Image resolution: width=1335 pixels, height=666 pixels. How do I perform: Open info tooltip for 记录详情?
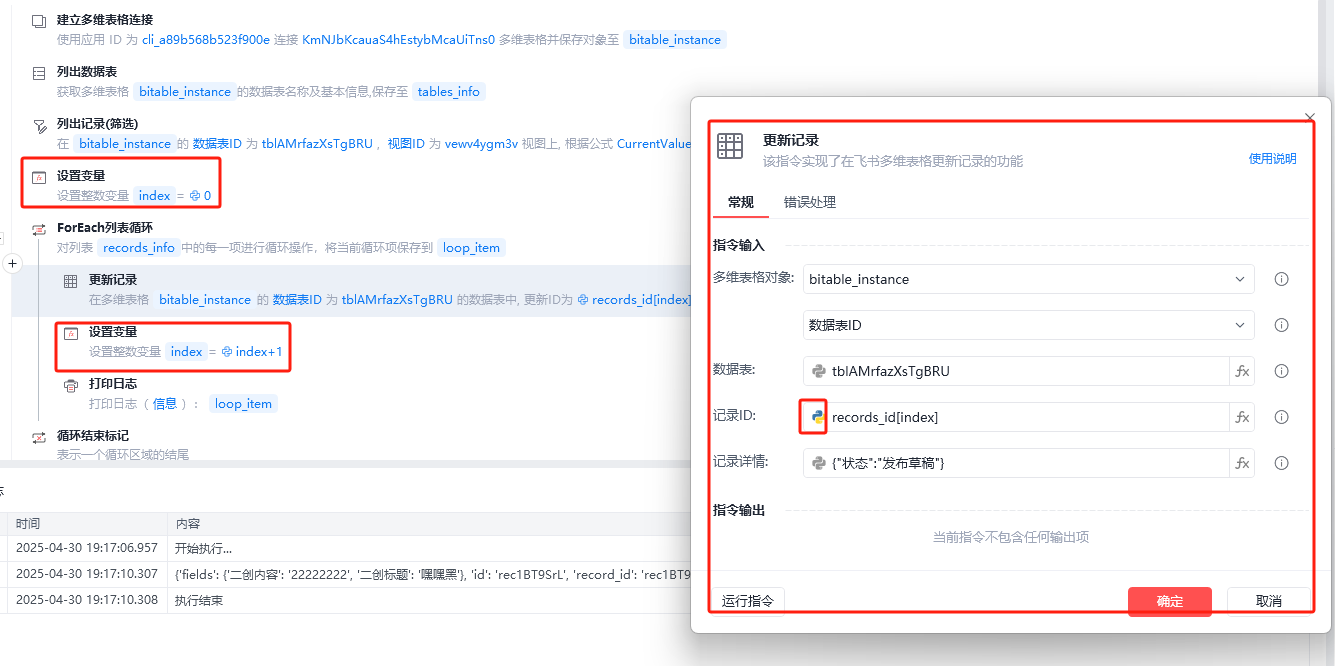(x=1281, y=463)
